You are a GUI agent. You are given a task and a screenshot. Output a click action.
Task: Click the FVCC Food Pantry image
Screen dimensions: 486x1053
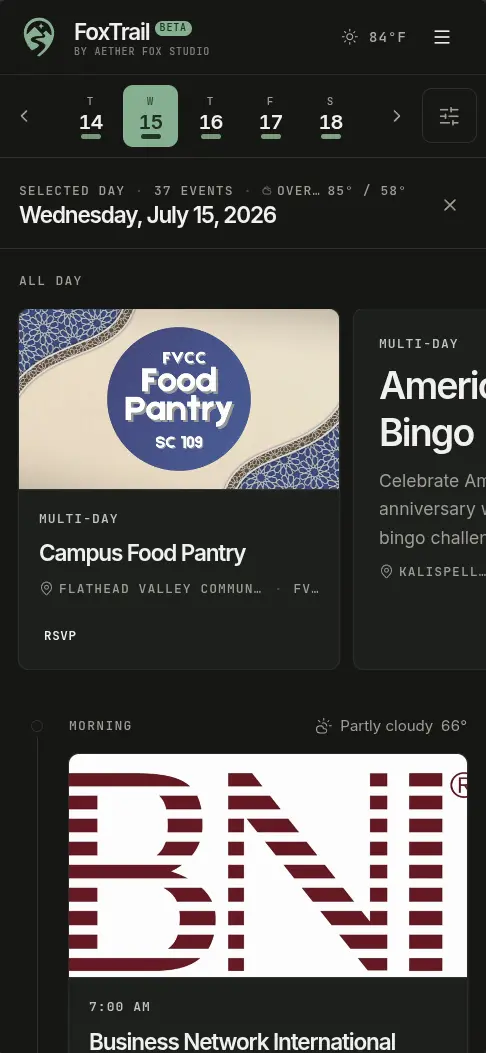[x=179, y=399]
